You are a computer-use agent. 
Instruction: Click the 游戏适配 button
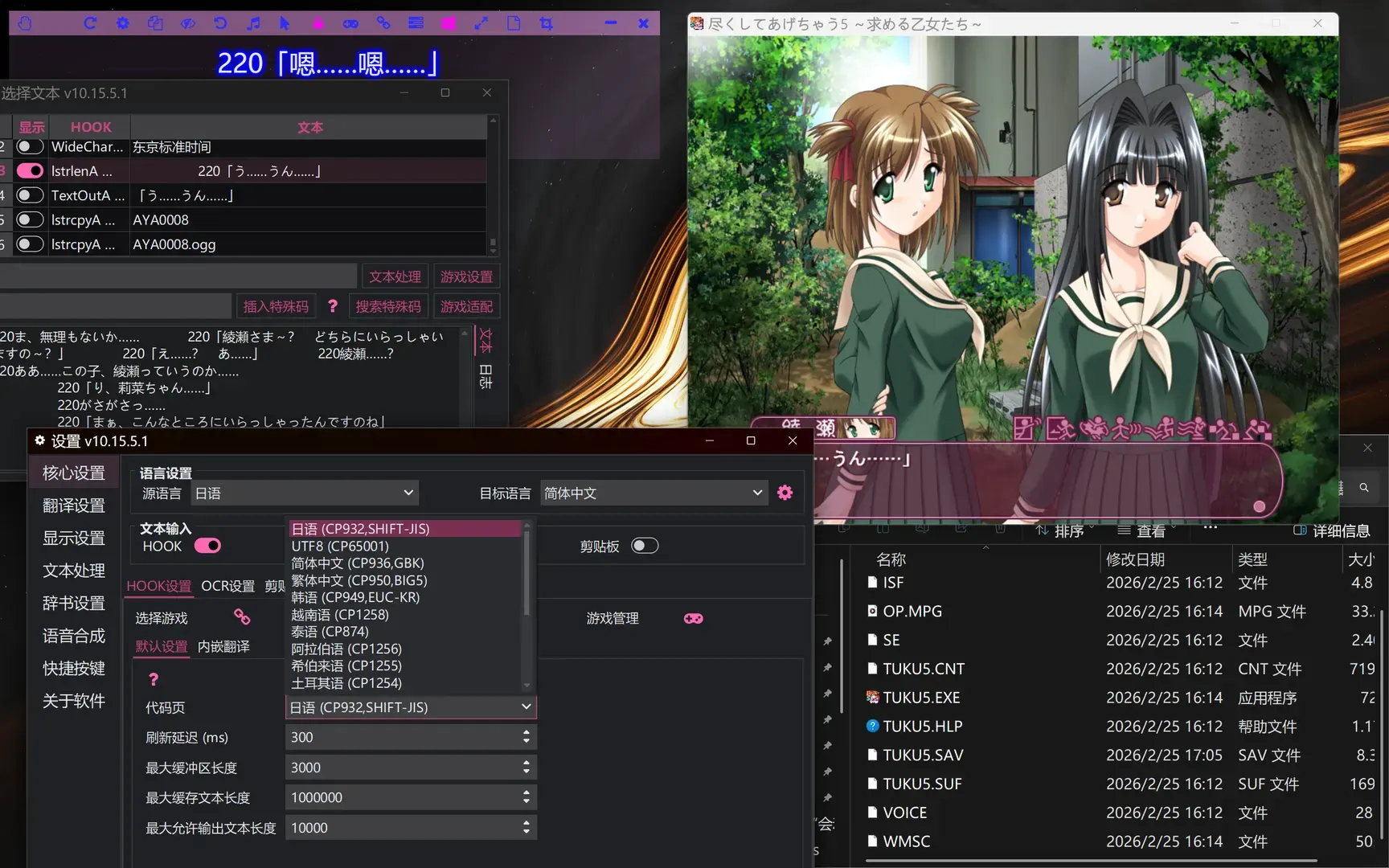(466, 306)
